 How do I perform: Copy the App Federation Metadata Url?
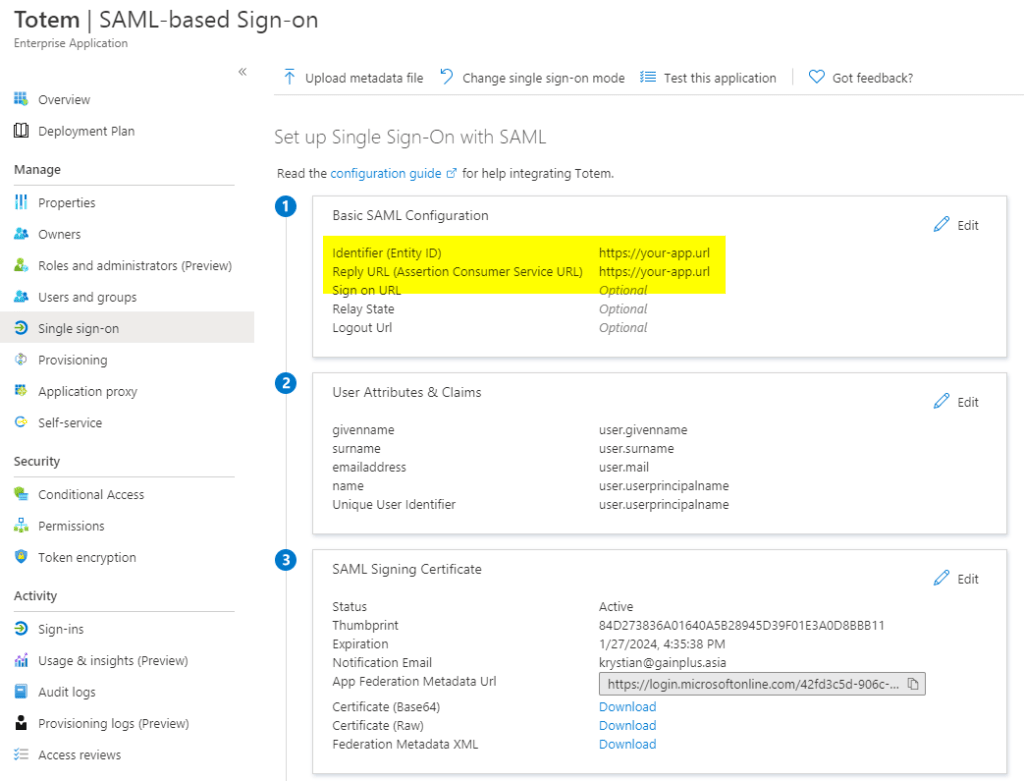(913, 684)
